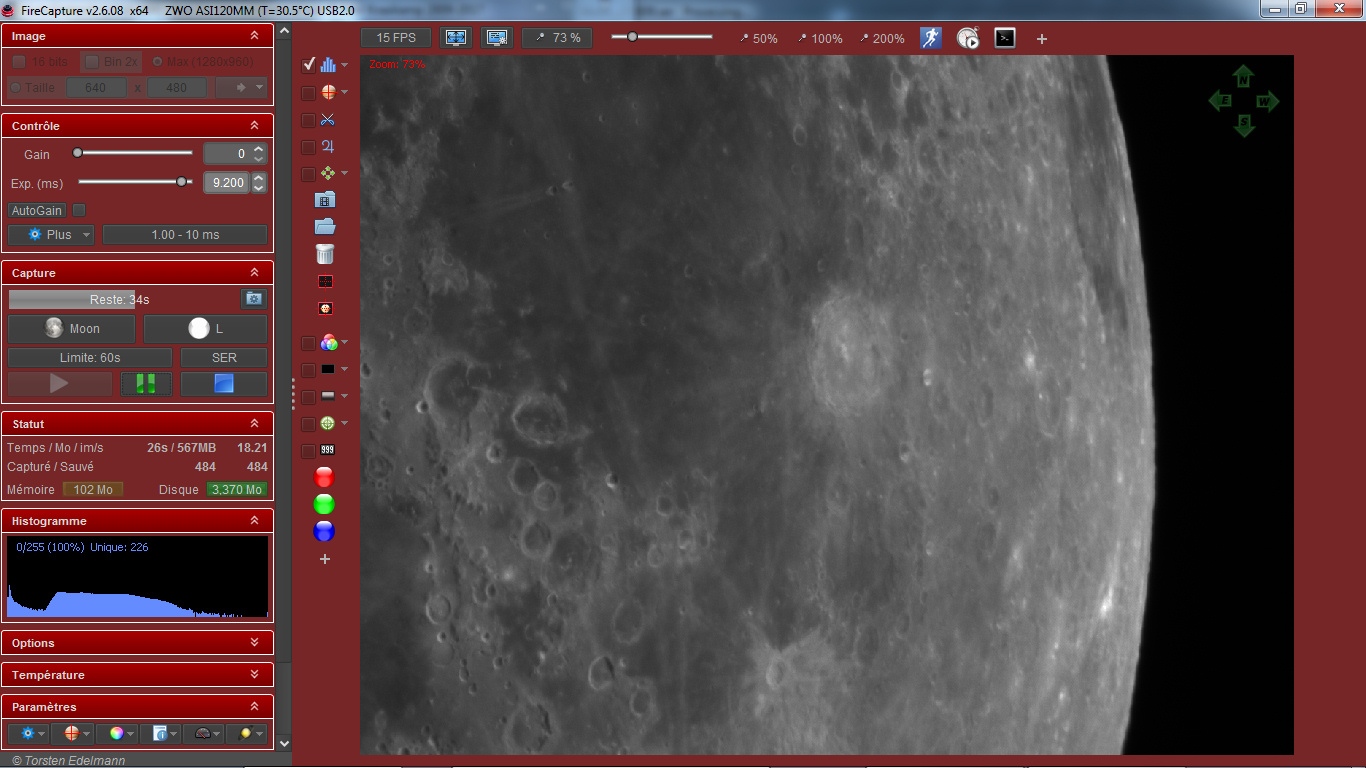Uncheck the histogram display checkbox
1366x768 pixels.
pyautogui.click(x=309, y=65)
